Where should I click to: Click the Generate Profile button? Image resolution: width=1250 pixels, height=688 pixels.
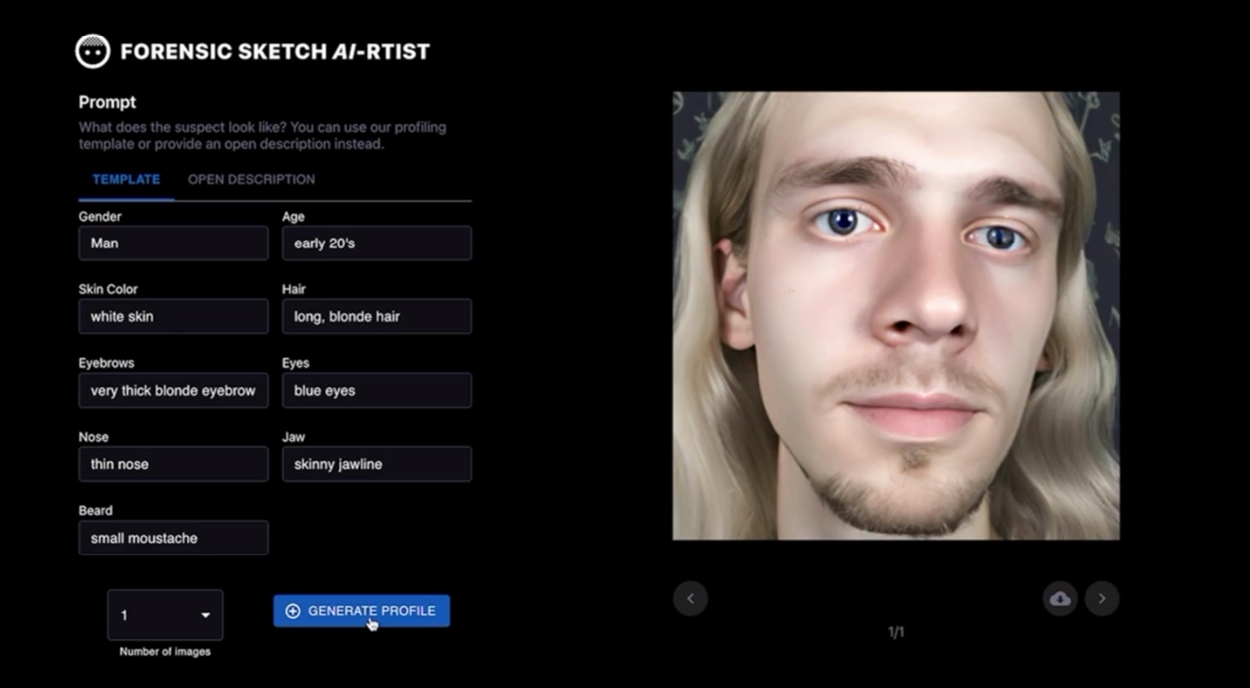click(361, 610)
